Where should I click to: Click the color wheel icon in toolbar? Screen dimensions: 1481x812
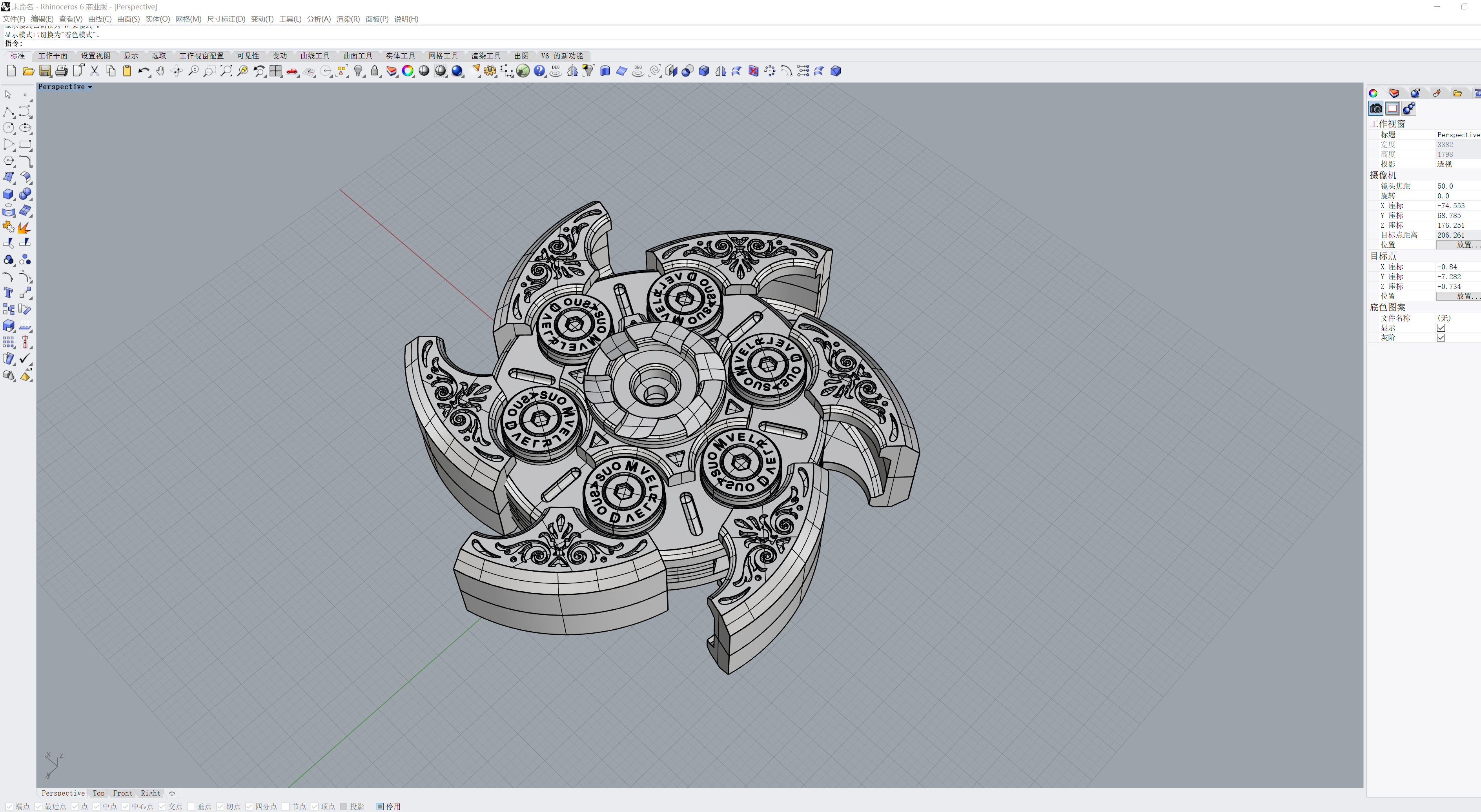point(408,71)
